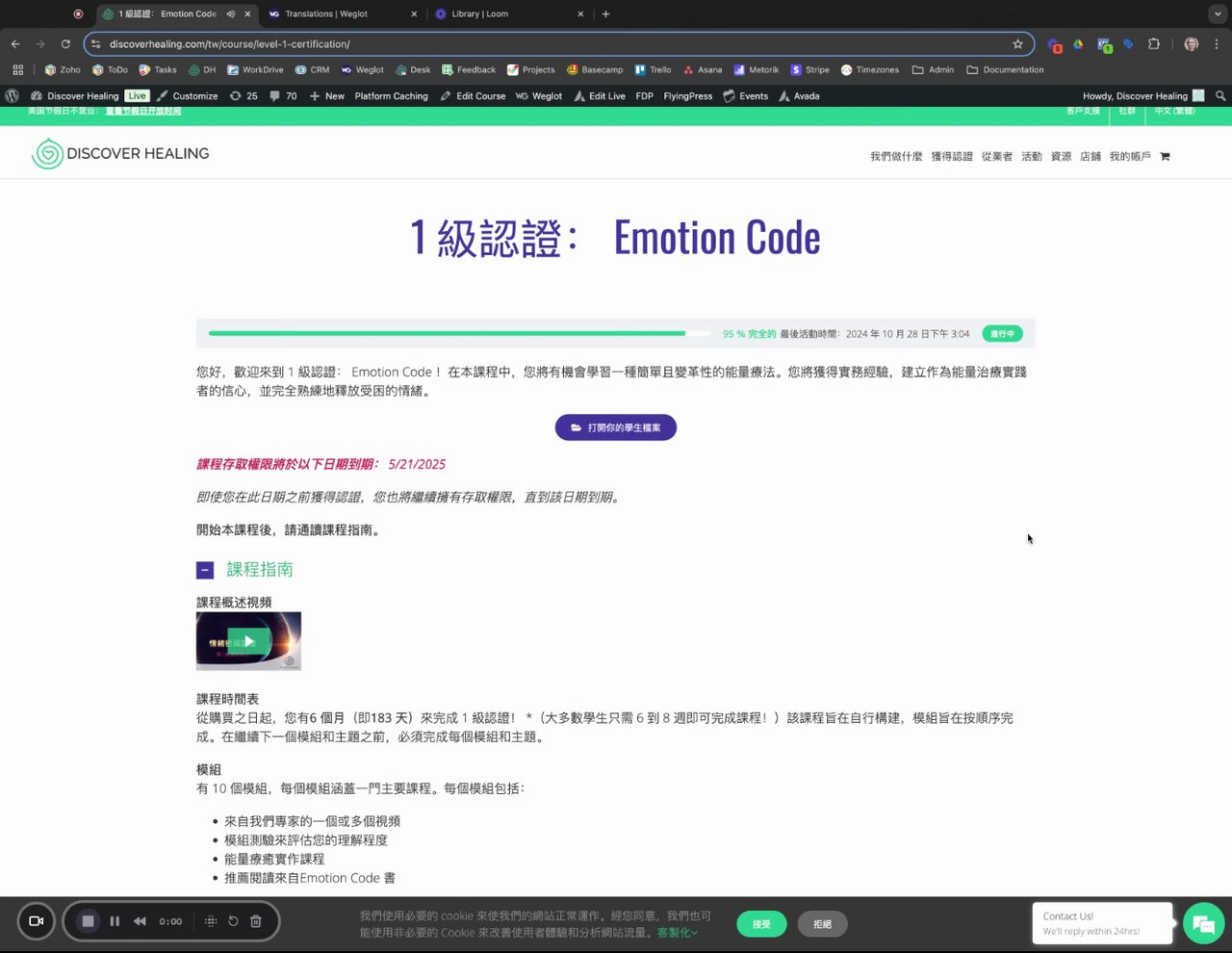Click the WordPress logo in admin bar
Viewport: 1232px width, 953px height.
(13, 96)
